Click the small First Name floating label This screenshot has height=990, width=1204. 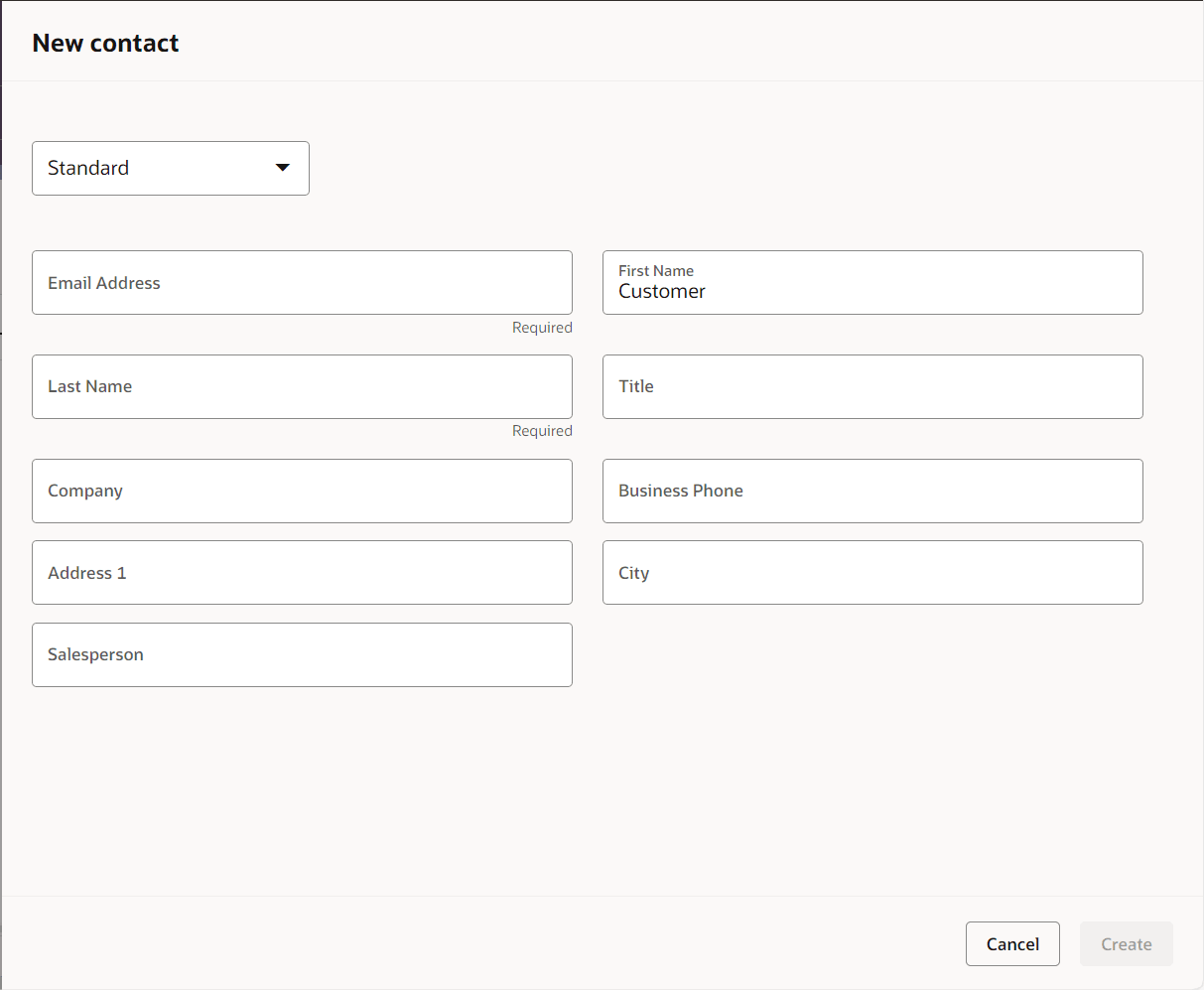pos(655,270)
